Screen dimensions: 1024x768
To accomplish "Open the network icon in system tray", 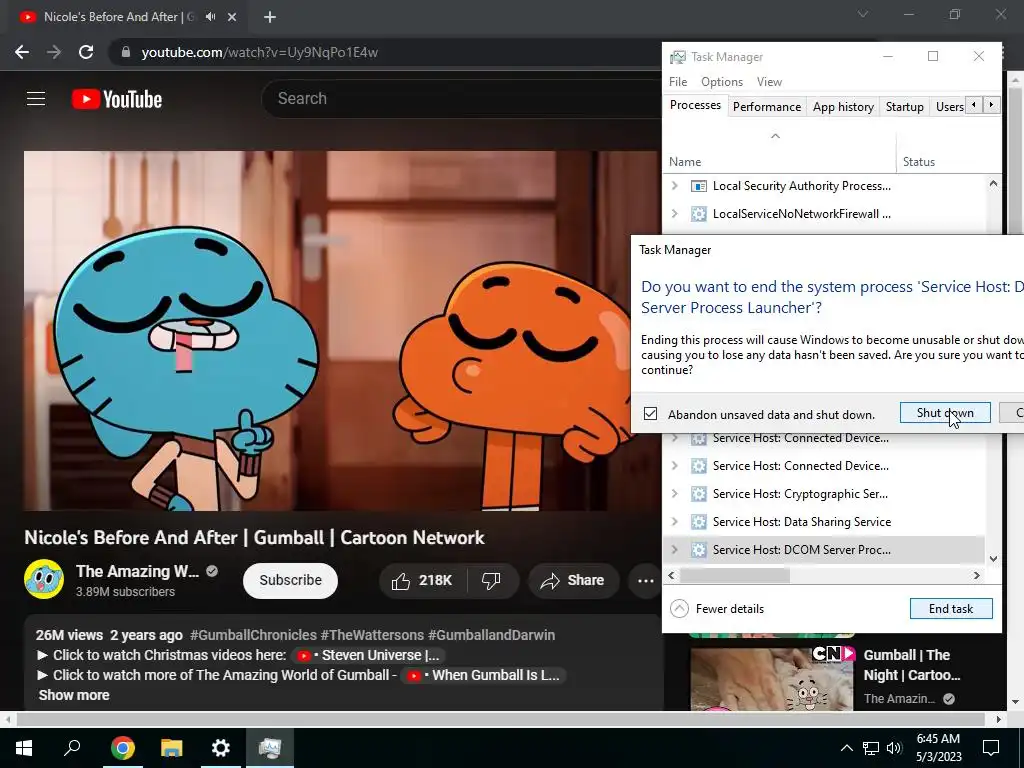I will pos(871,748).
